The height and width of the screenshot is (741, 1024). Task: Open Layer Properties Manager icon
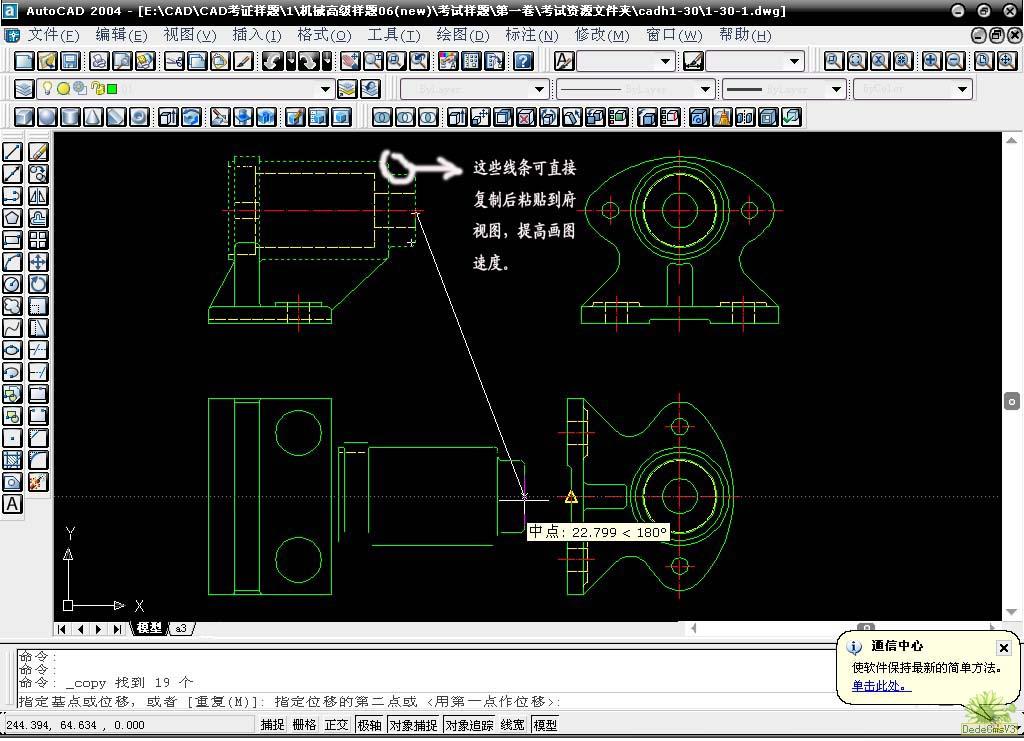pyautogui.click(x=24, y=89)
